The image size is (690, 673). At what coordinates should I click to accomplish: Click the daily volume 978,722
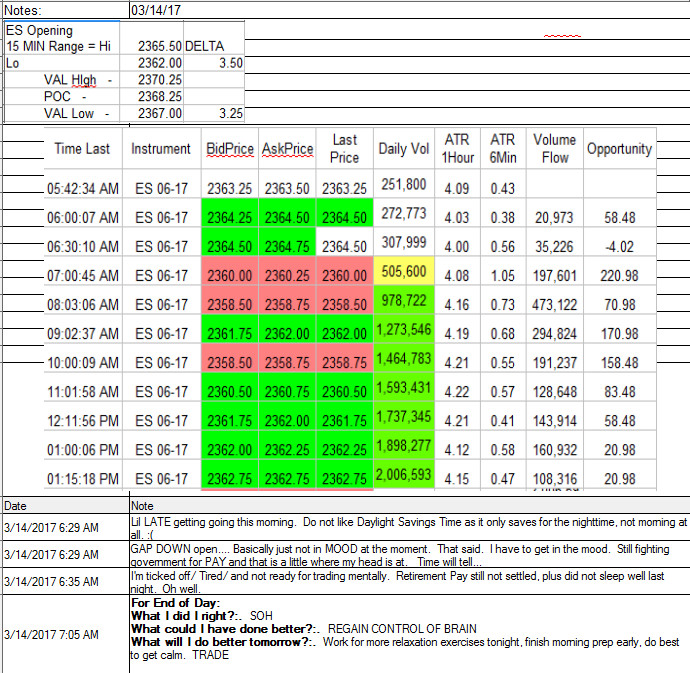tap(404, 300)
